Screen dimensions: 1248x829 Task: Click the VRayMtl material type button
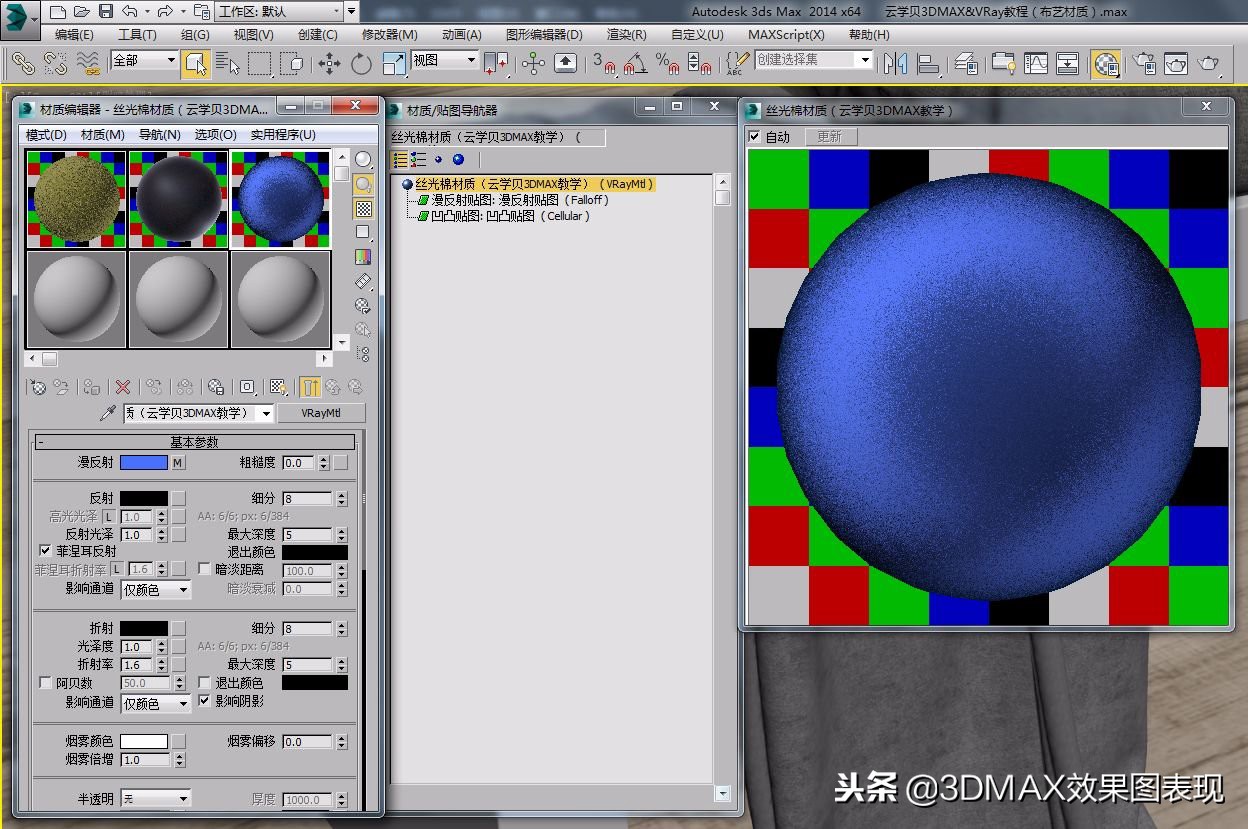pos(322,413)
